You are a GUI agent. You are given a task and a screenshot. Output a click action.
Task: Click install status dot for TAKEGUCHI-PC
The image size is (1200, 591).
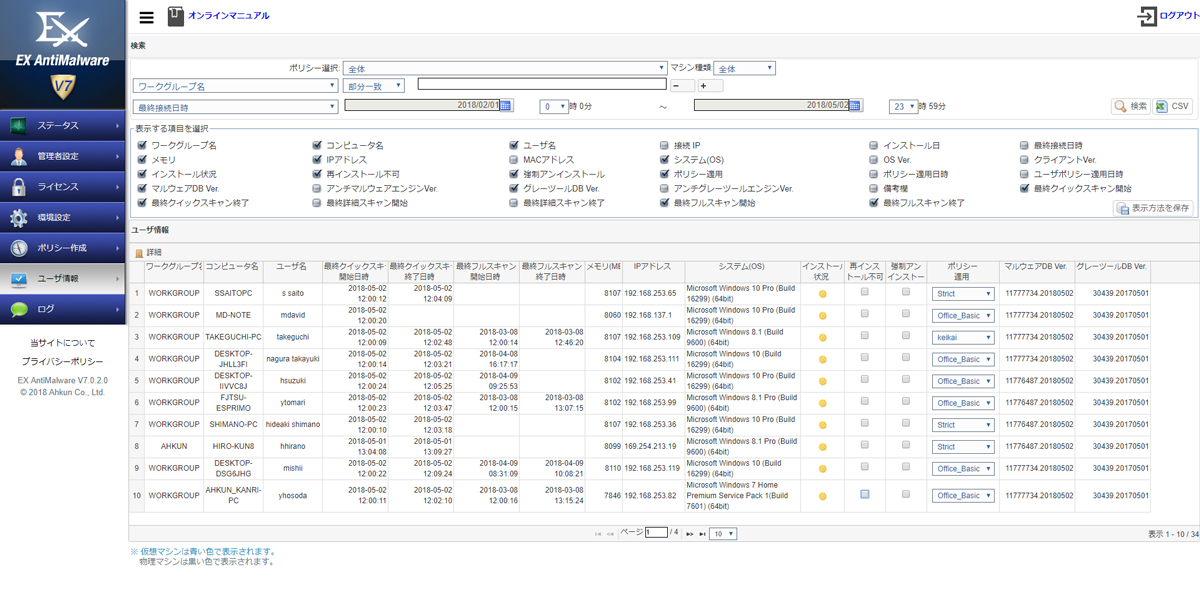pos(822,338)
